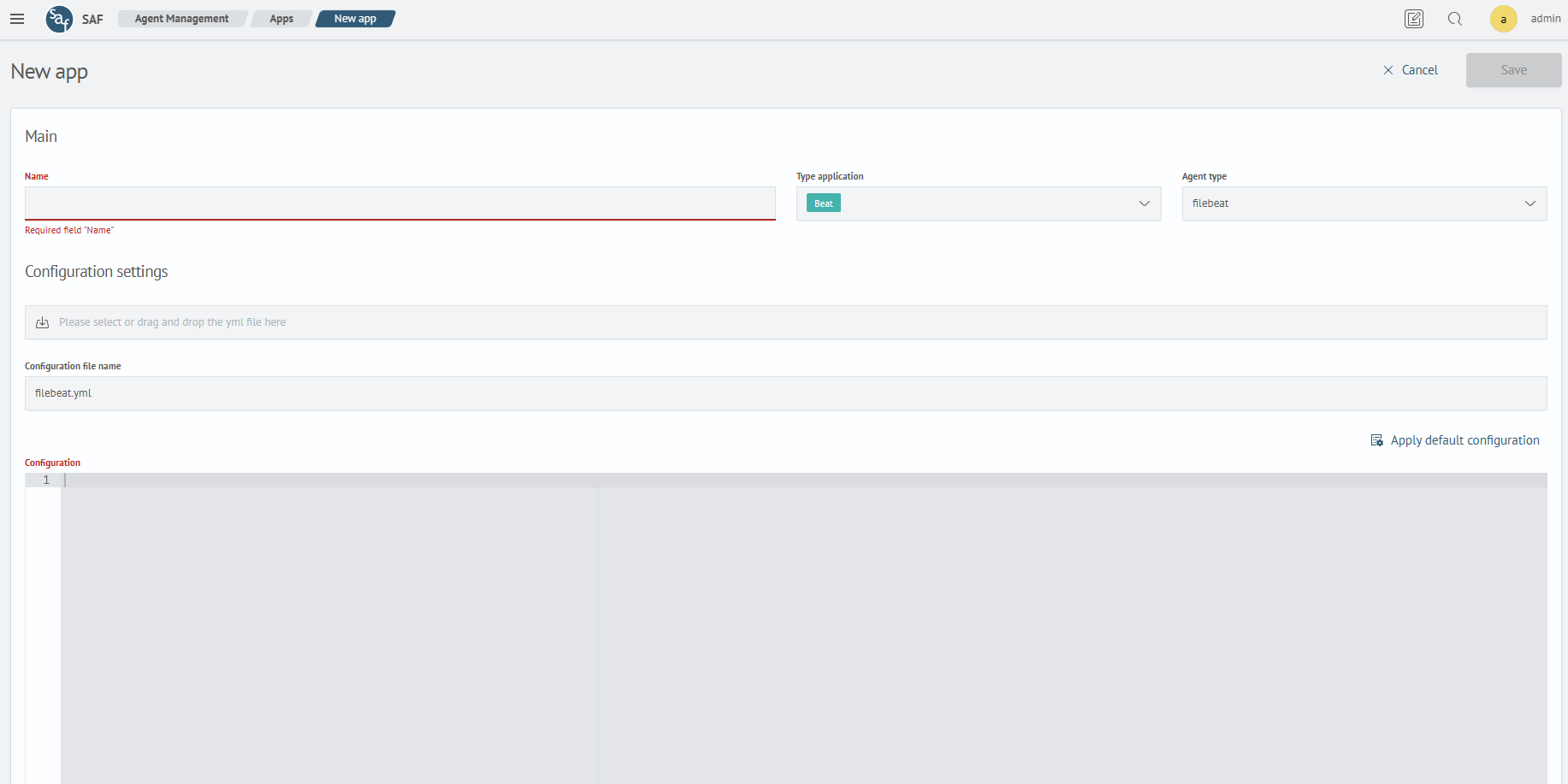
Task: Click the Beat tag in Type application
Action: 824,203
